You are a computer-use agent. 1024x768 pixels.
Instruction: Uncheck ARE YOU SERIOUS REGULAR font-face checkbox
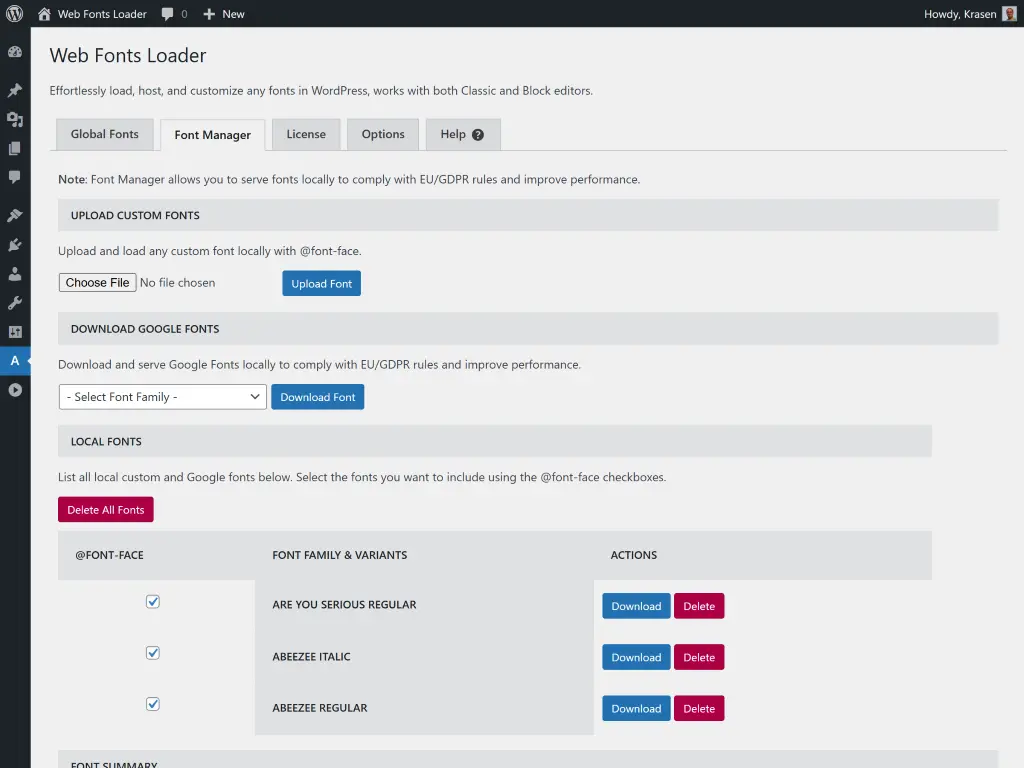pos(153,601)
